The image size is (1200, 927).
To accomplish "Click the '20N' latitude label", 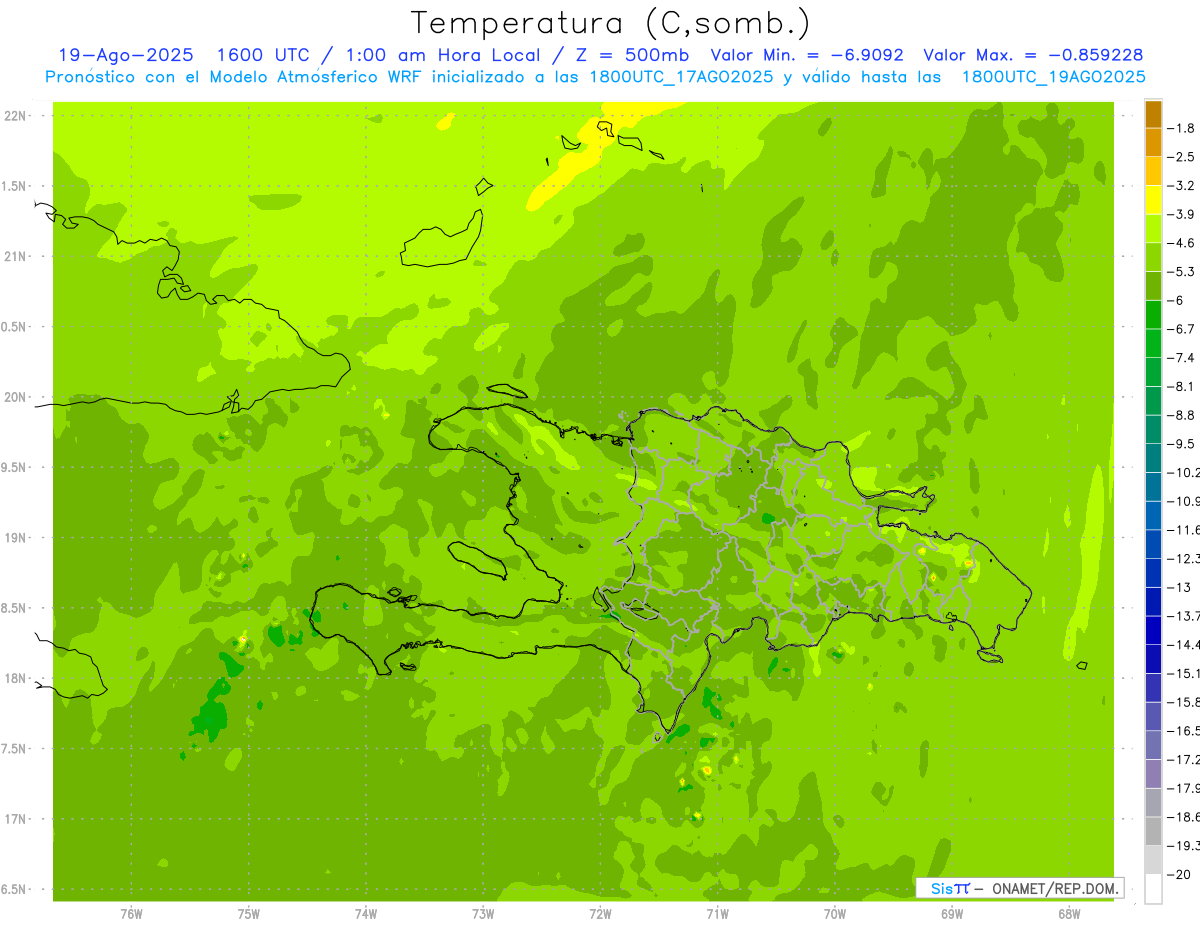I will tap(17, 397).
